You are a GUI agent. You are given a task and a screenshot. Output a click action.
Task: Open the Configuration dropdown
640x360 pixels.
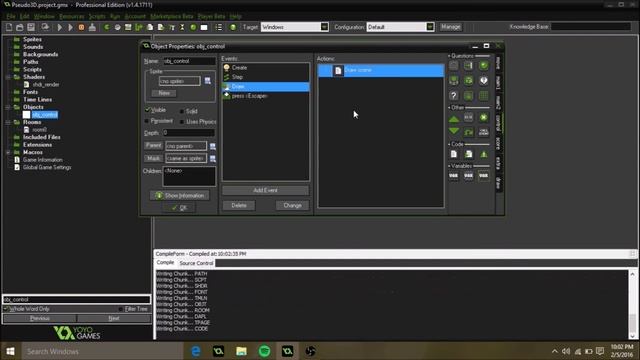point(430,27)
